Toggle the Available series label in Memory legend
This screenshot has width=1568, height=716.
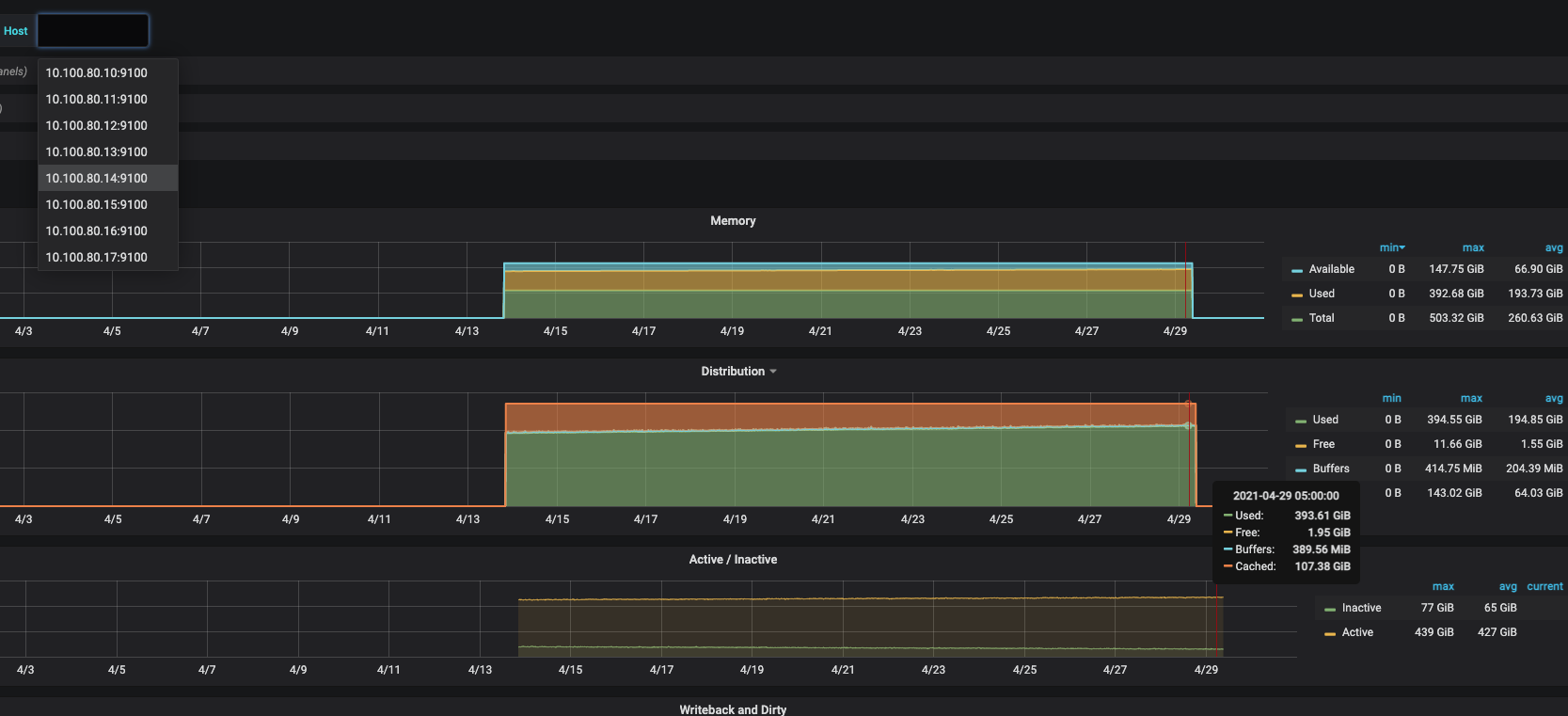pos(1331,269)
